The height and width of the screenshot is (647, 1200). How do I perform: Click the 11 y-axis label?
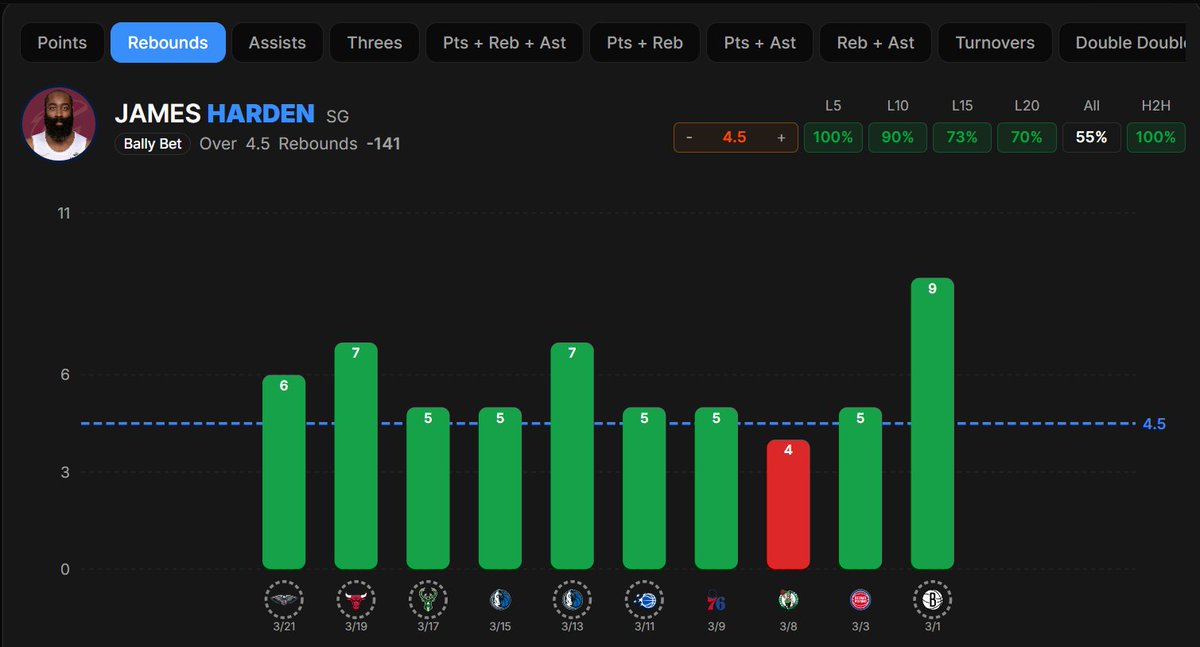pos(63,213)
